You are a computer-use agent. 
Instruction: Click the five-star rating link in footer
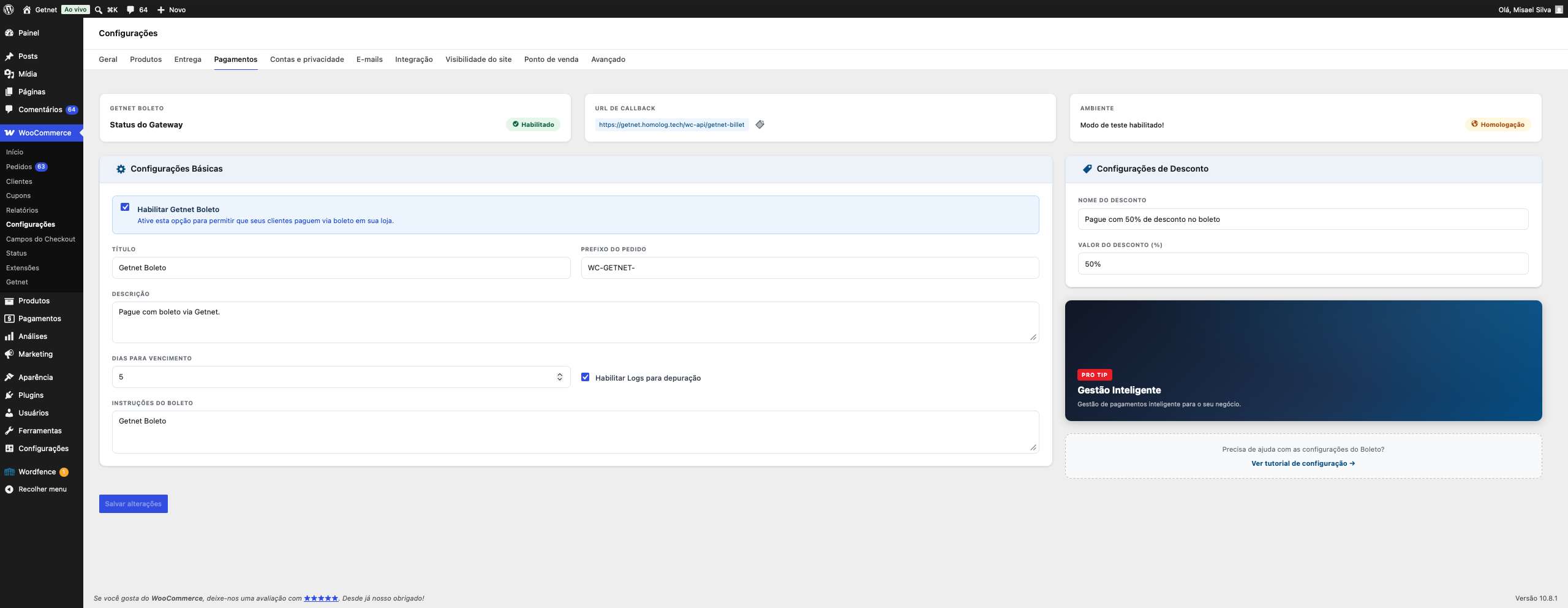[x=321, y=598]
